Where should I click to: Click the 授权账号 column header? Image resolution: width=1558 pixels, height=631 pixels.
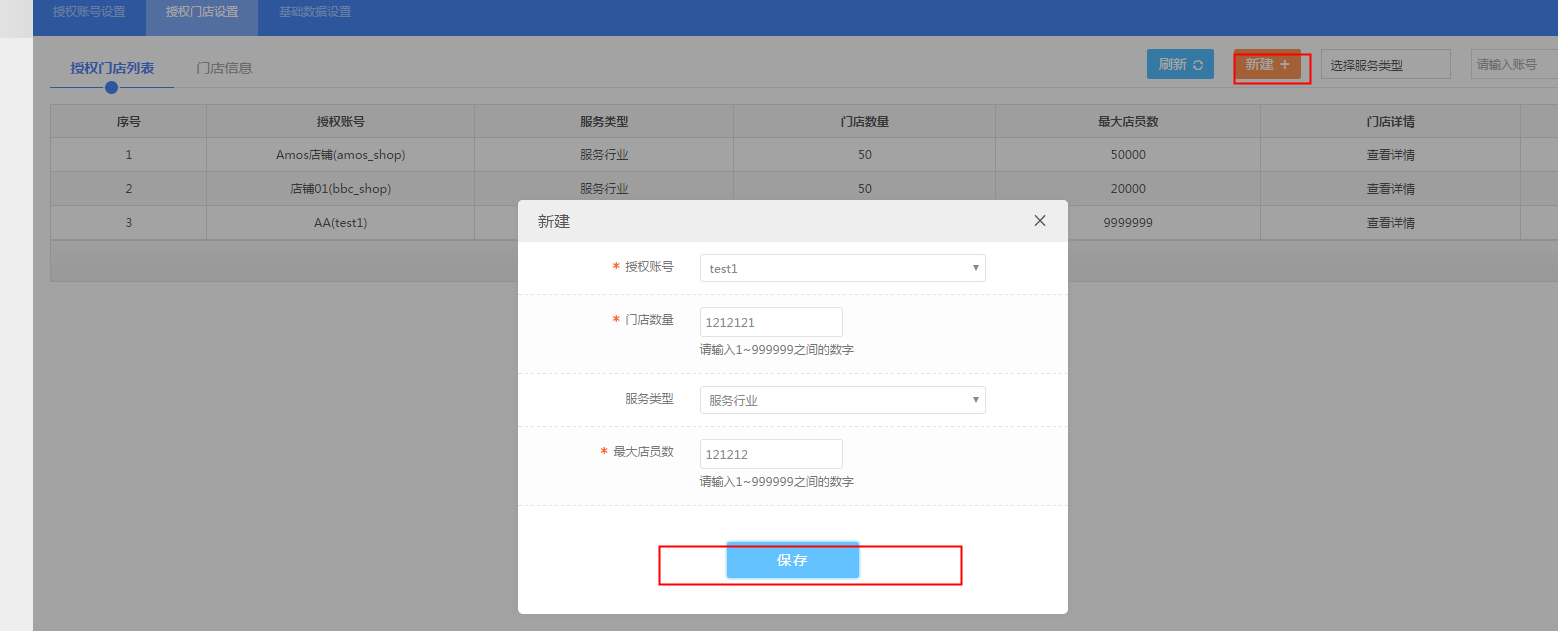point(340,121)
